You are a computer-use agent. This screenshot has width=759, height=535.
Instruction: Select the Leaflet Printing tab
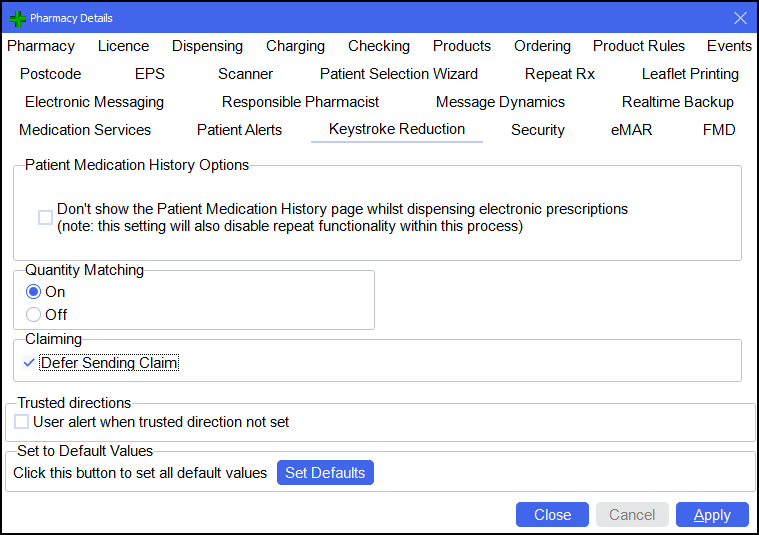pos(690,74)
